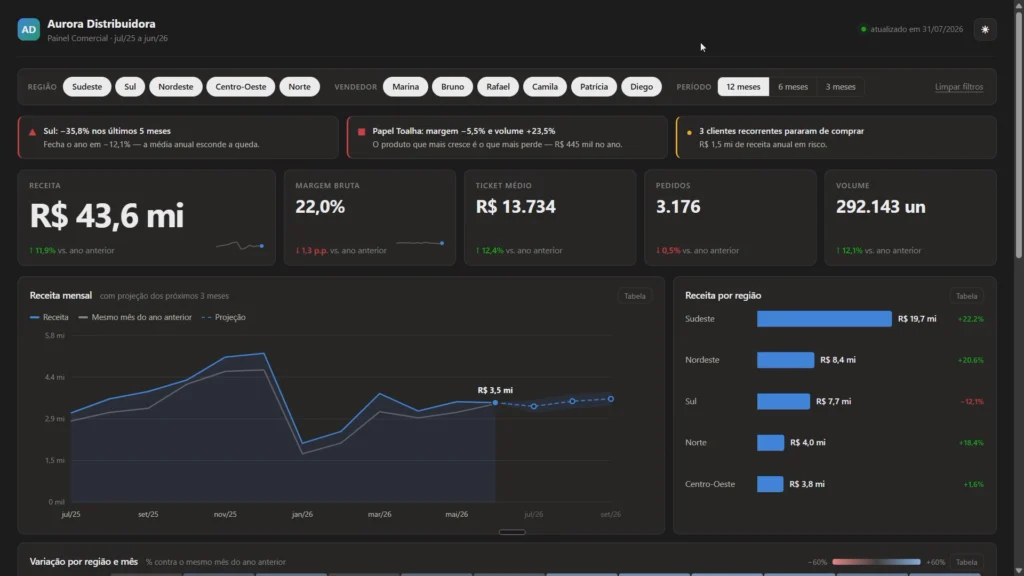Click the Ticket Médio R$ 13.734 card
The width and height of the screenshot is (1024, 576).
(x=550, y=217)
